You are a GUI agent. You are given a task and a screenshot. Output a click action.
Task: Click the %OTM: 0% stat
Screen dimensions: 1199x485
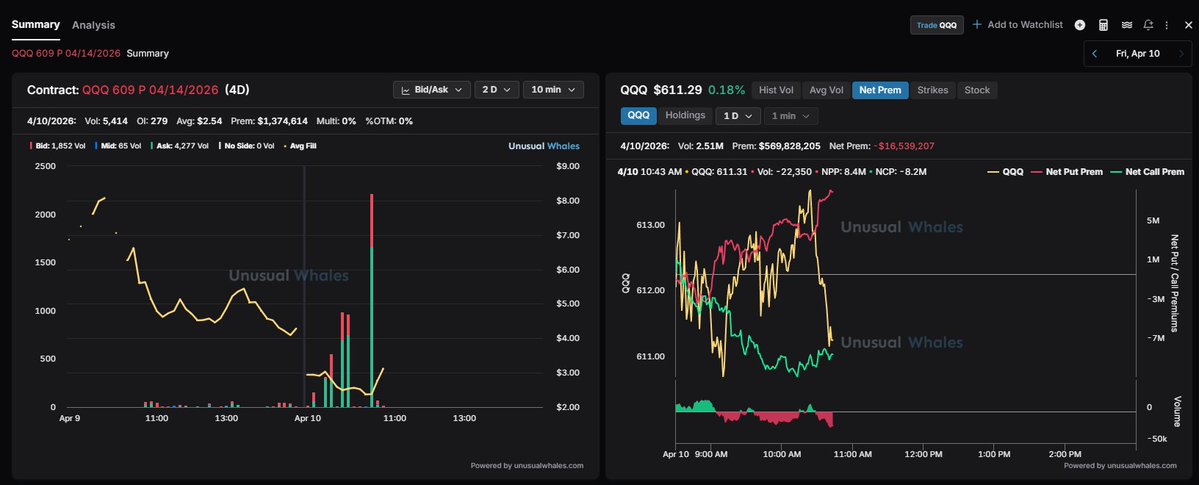tap(390, 121)
